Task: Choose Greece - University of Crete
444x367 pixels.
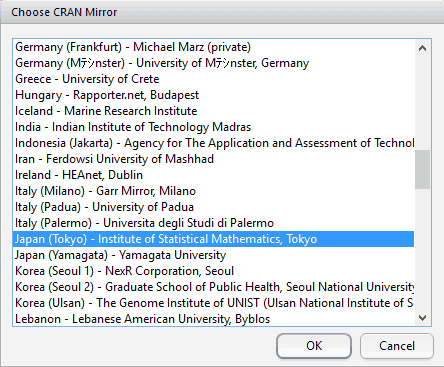Action: pyautogui.click(x=213, y=79)
